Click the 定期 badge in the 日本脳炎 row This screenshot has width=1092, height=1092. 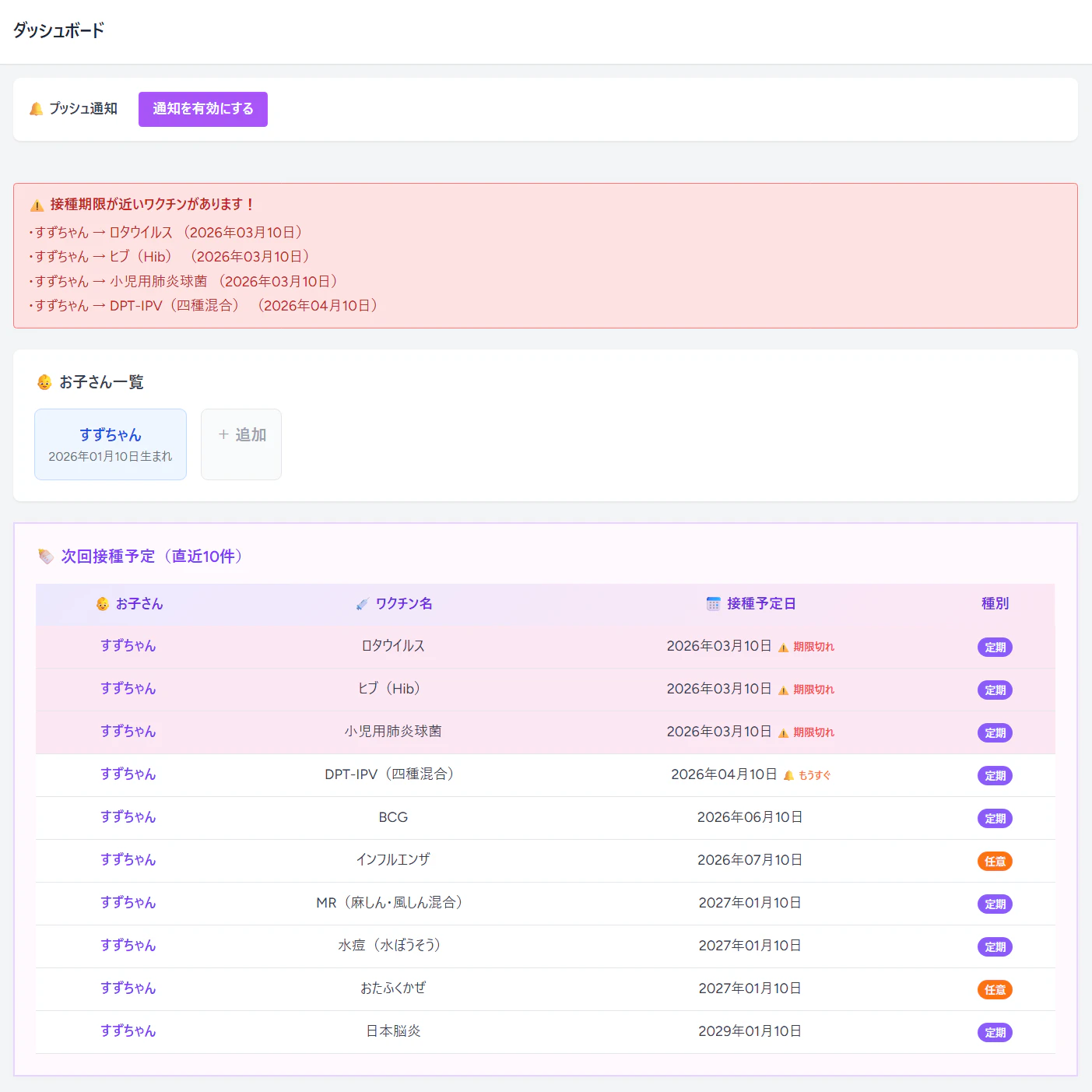995,1033
